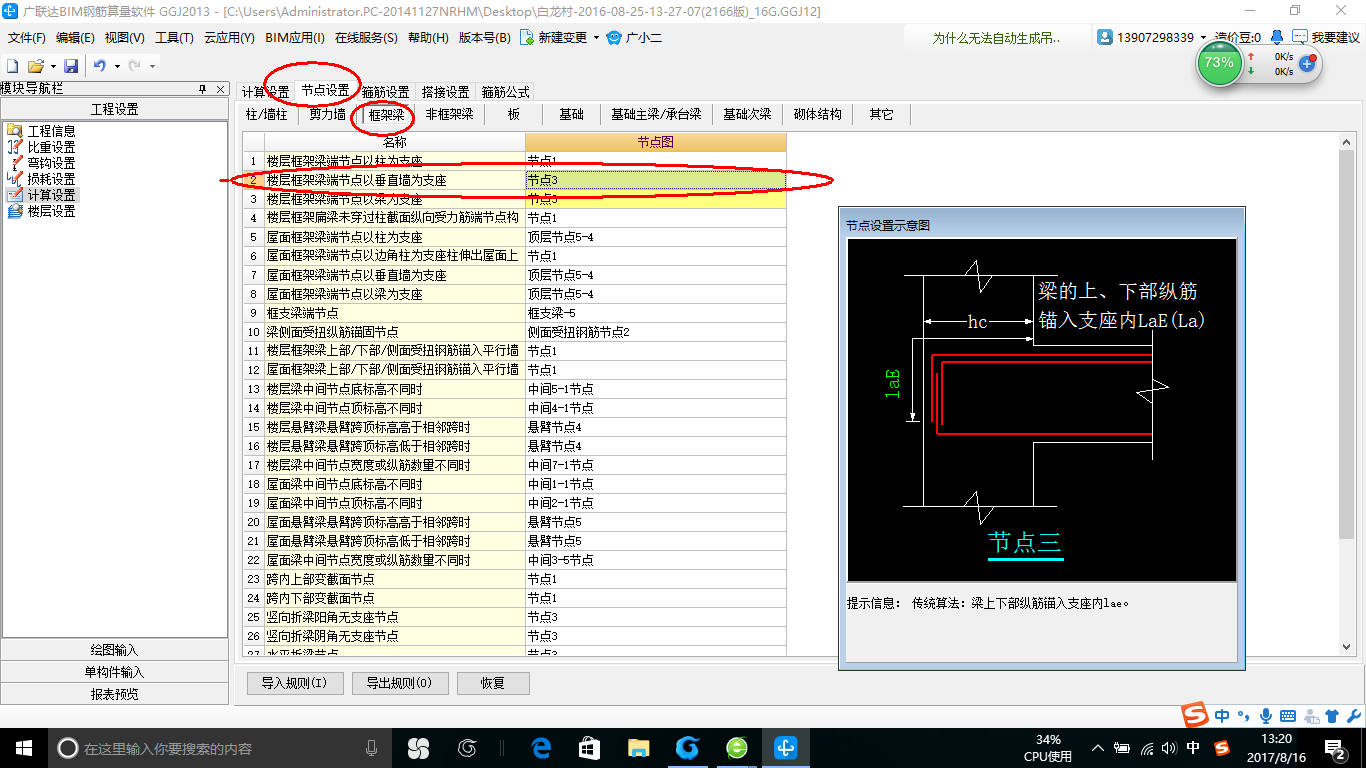Viewport: 1366px width, 768px height.
Task: Open 报表预览 navigation section
Action: (115, 694)
